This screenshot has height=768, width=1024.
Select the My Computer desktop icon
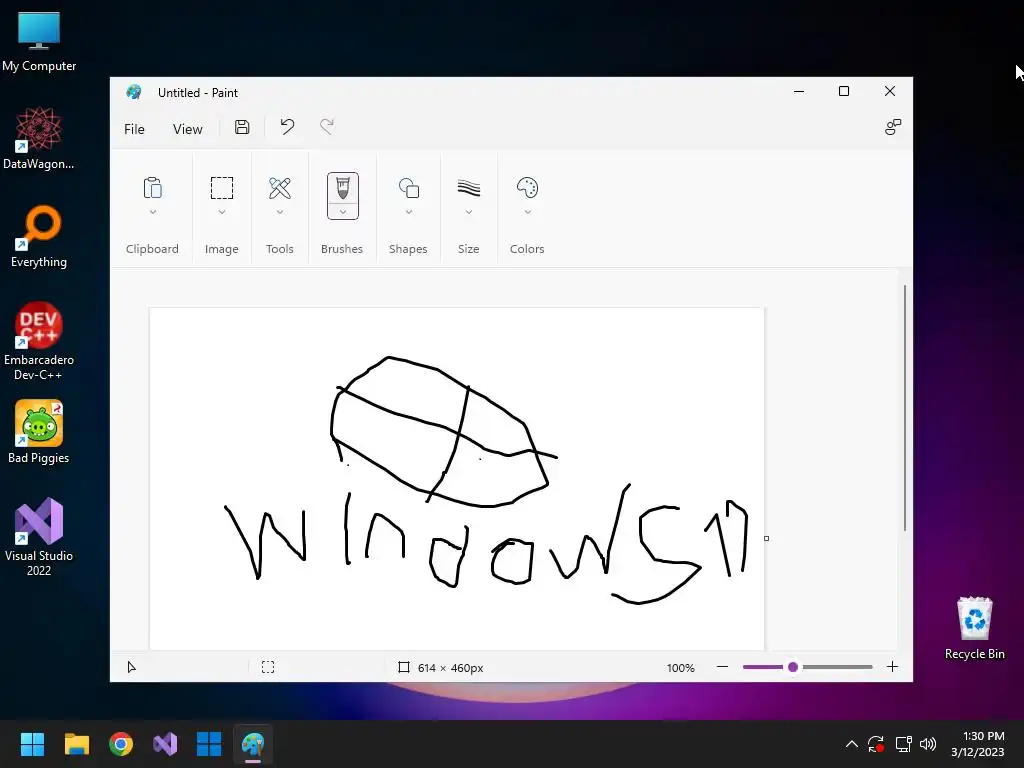[x=39, y=40]
